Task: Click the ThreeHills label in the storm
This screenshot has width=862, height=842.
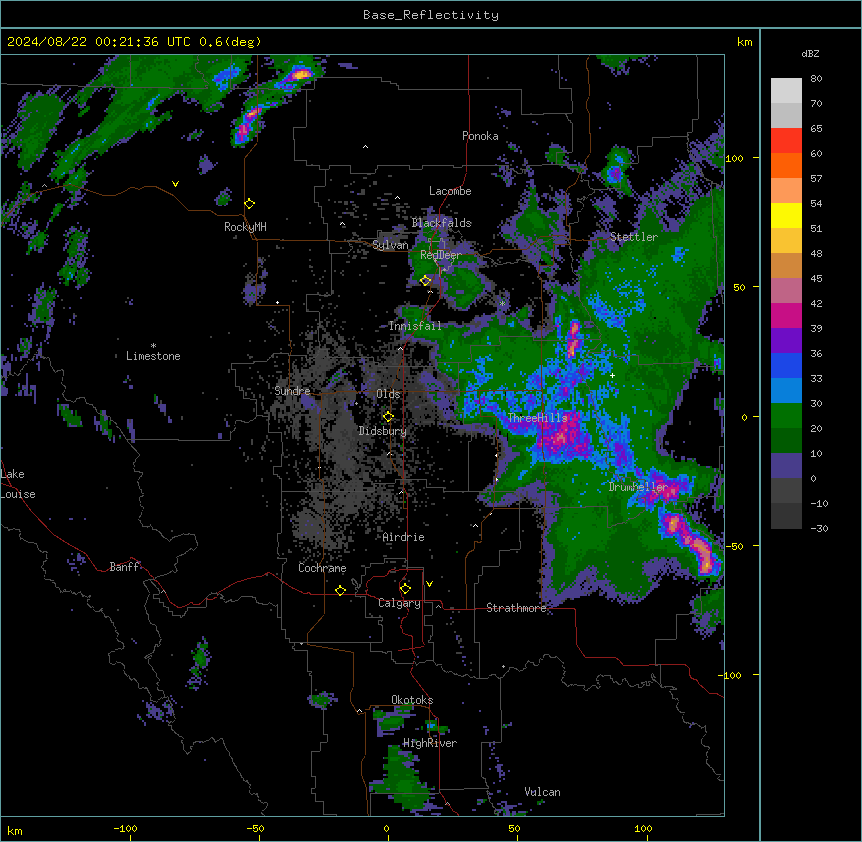Action: (x=537, y=418)
